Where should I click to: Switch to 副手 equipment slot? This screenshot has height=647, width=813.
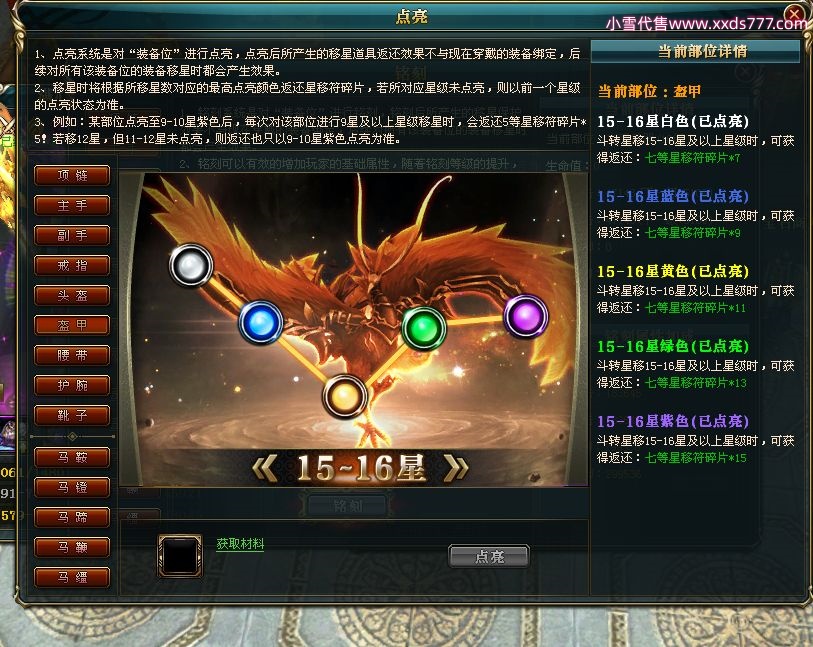coord(72,235)
